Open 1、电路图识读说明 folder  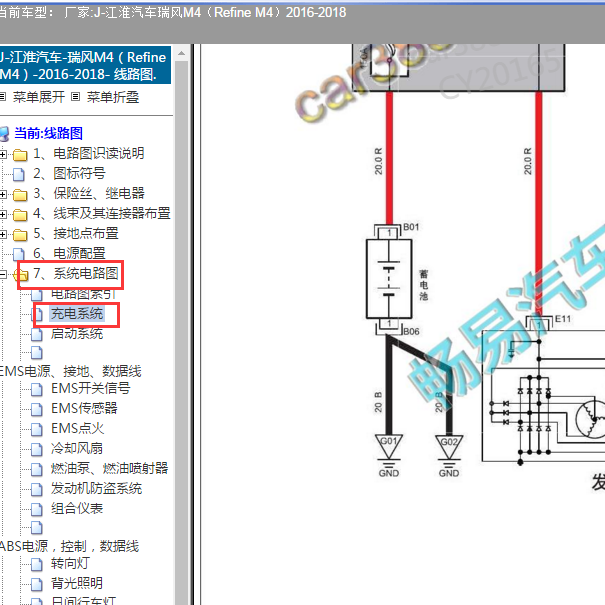(x=89, y=153)
